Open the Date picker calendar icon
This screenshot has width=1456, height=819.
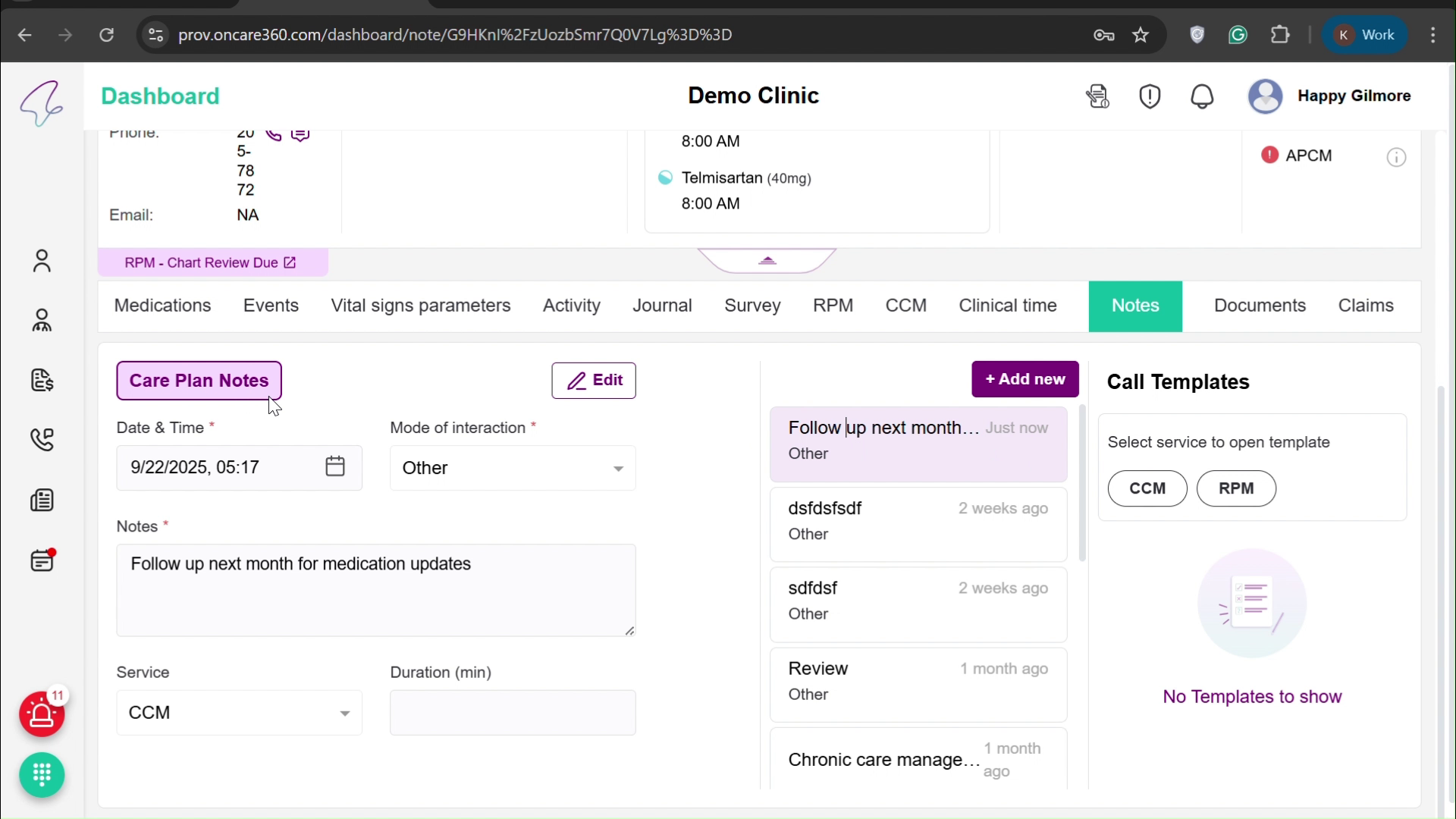click(334, 466)
